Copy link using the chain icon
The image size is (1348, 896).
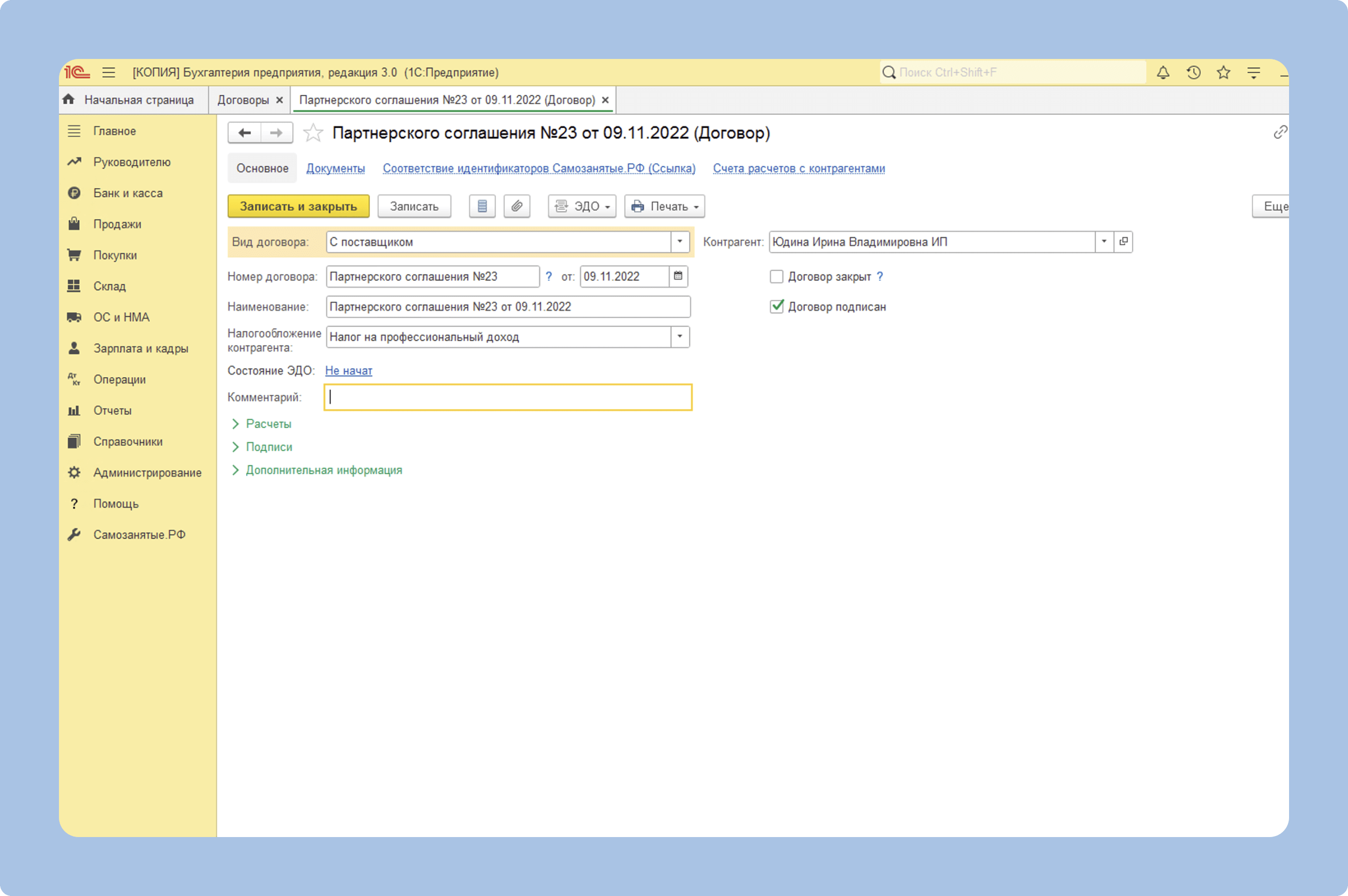(x=1280, y=132)
